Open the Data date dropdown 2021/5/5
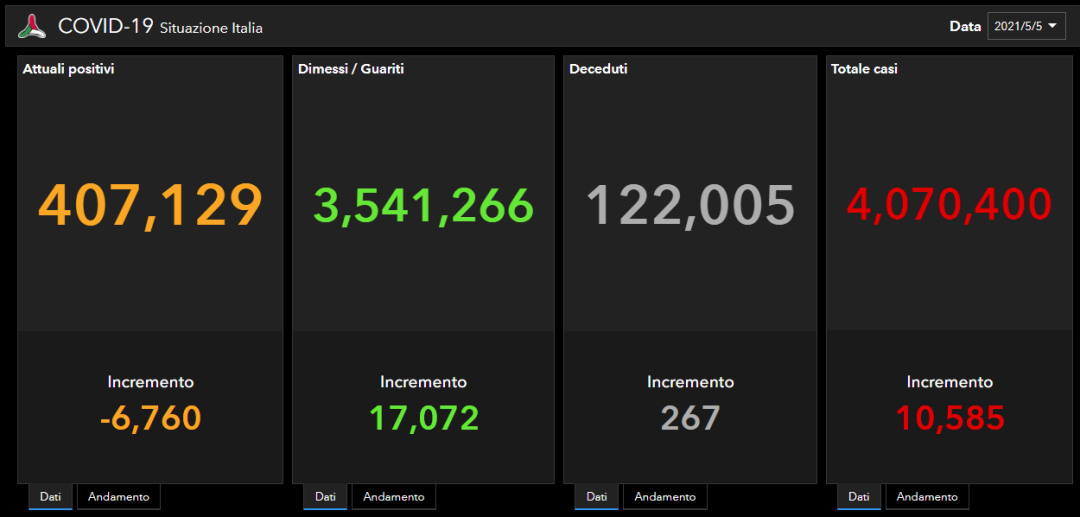Screen dimensions: 1080x517 coord(1026,26)
